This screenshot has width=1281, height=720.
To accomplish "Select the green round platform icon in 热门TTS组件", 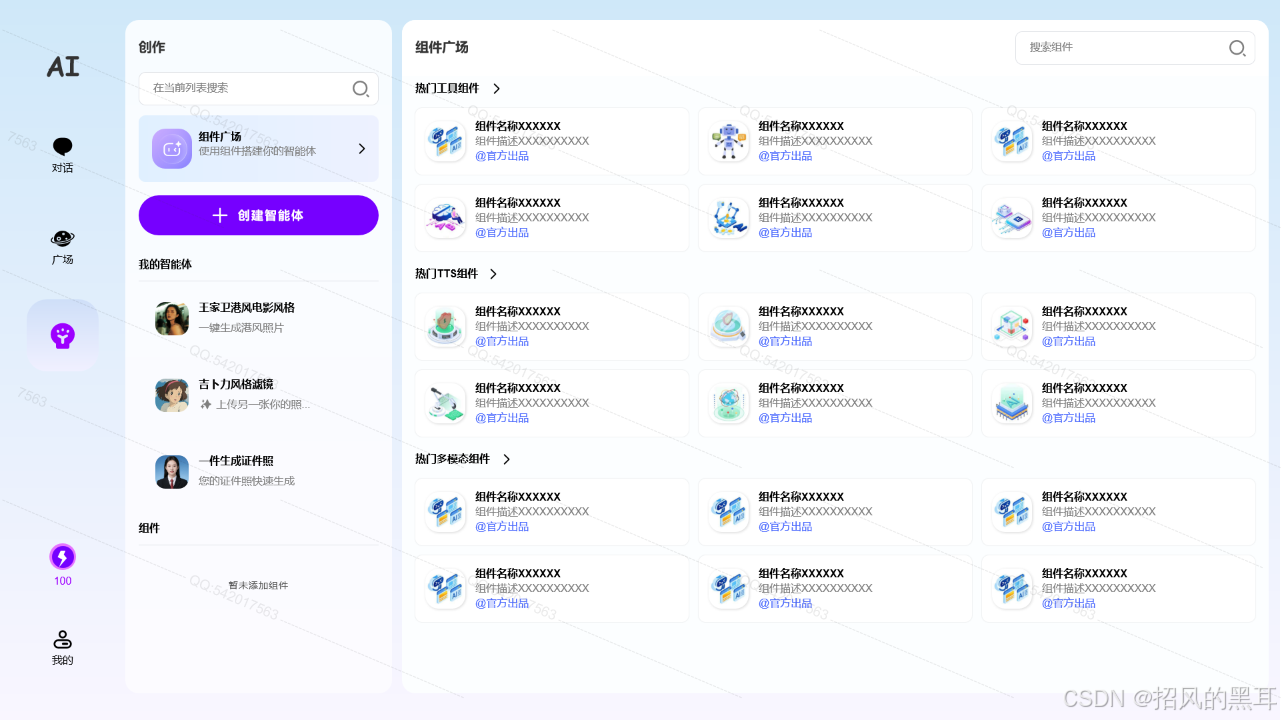I will [x=445, y=327].
